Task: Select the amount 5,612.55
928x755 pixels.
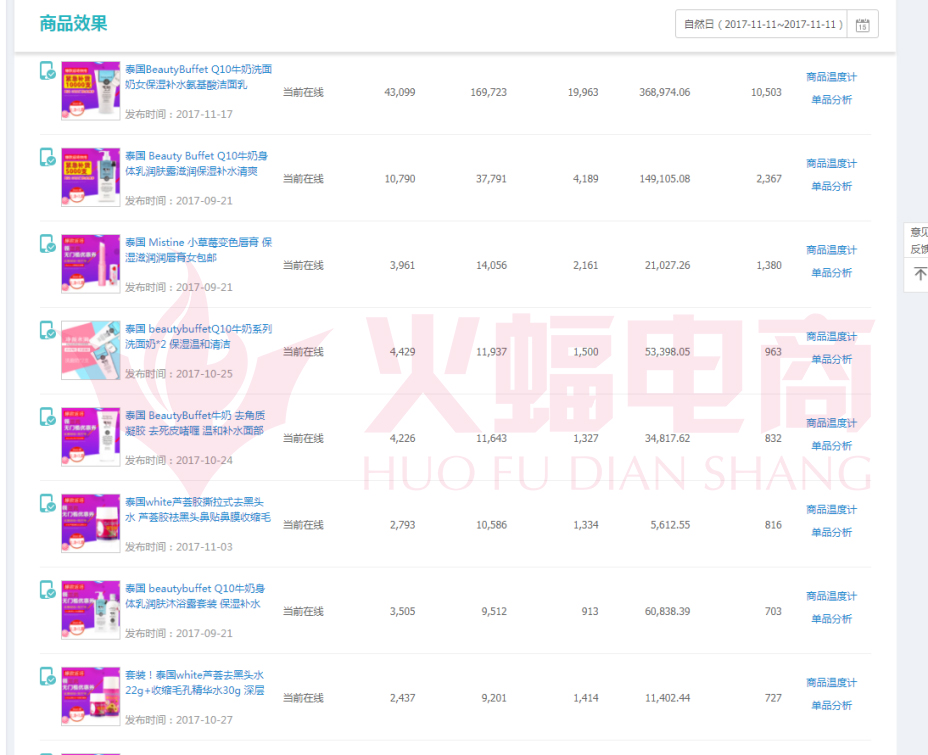Action: point(670,525)
